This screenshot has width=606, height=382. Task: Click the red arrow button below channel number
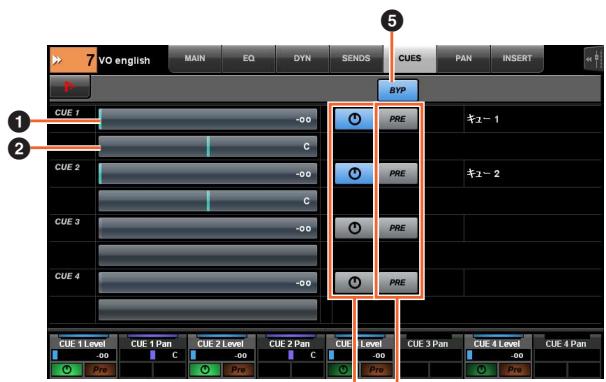tap(70, 86)
